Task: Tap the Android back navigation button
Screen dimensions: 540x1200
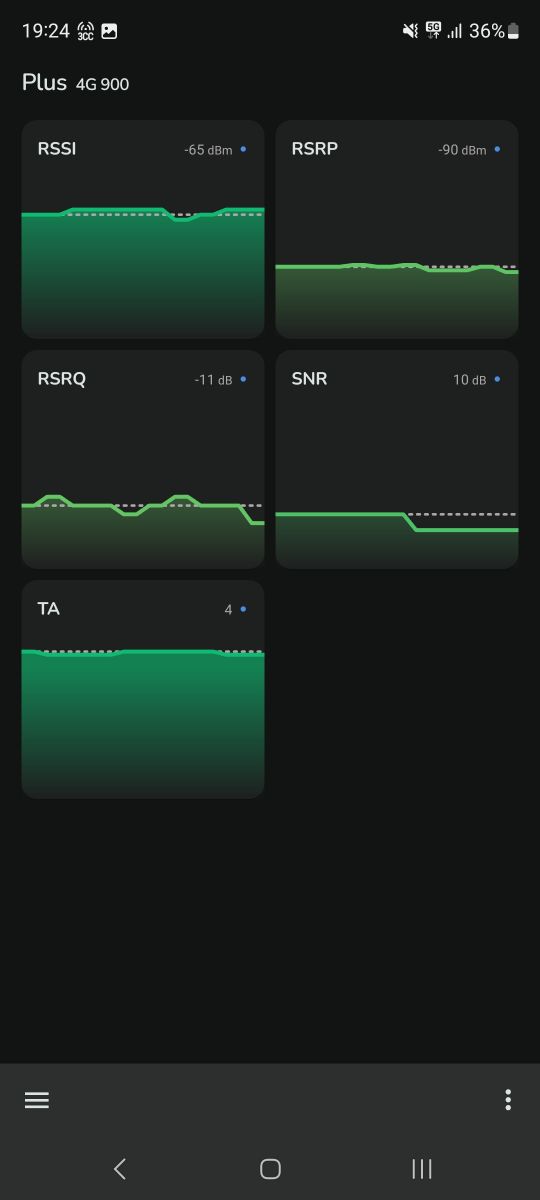Action: pyautogui.click(x=120, y=1168)
